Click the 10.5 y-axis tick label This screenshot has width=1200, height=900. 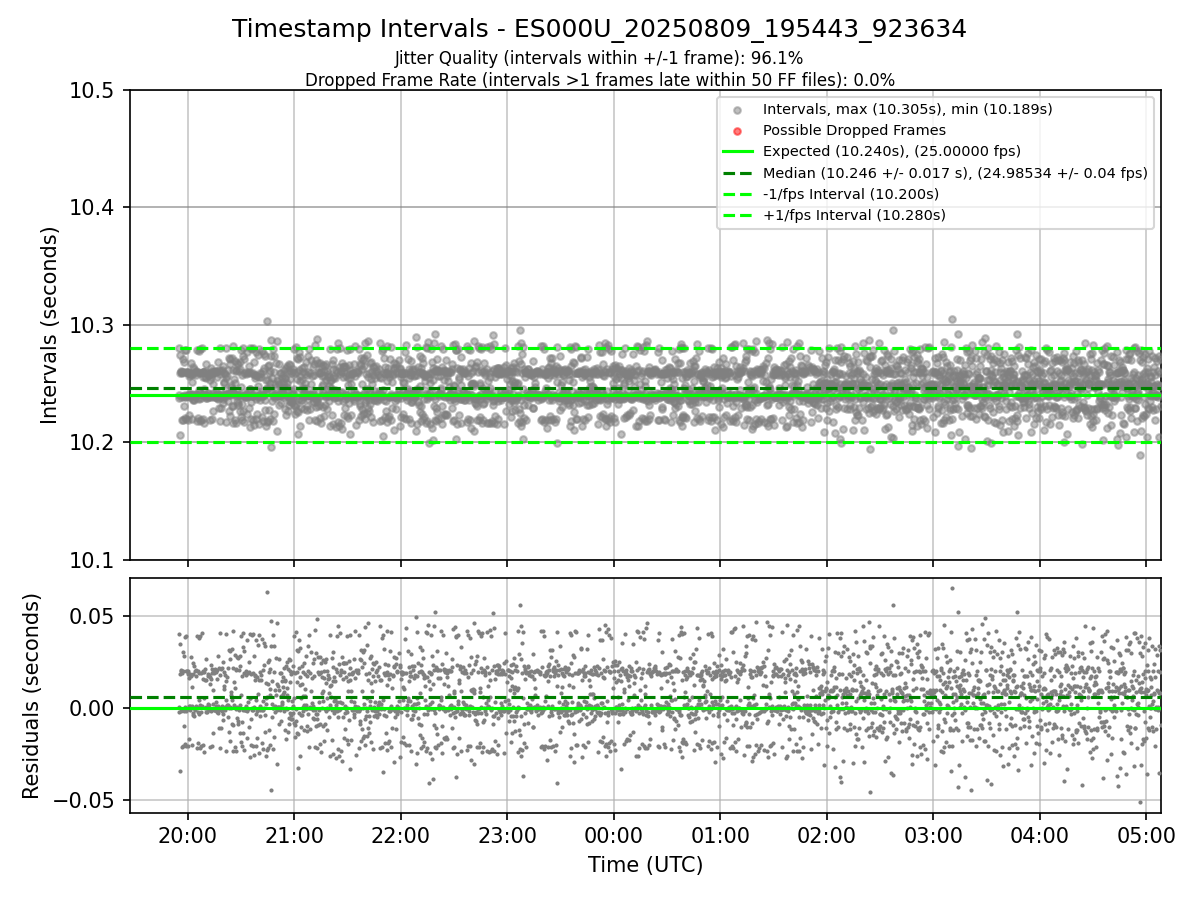point(94,91)
